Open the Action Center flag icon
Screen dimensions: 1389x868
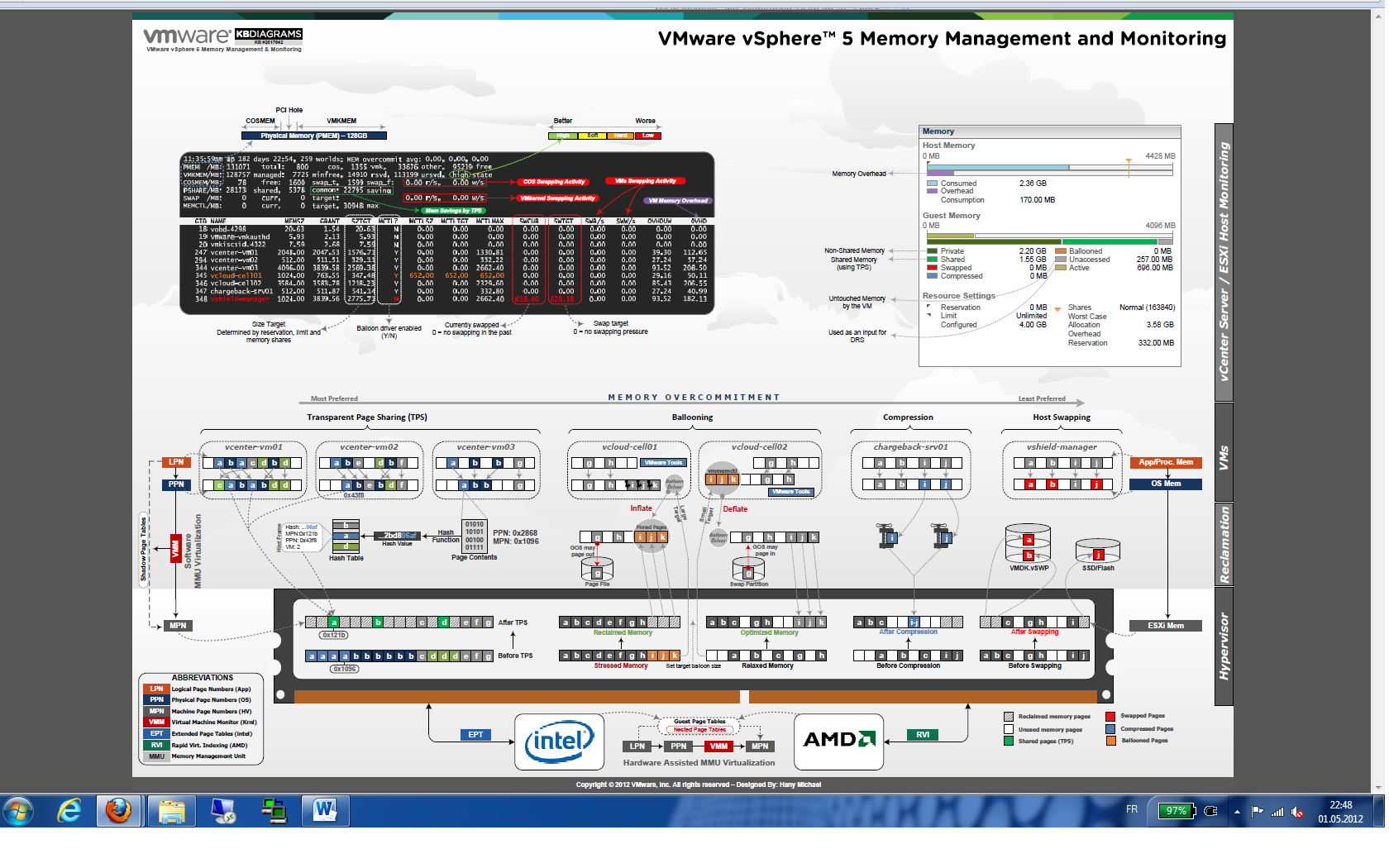tap(1258, 811)
